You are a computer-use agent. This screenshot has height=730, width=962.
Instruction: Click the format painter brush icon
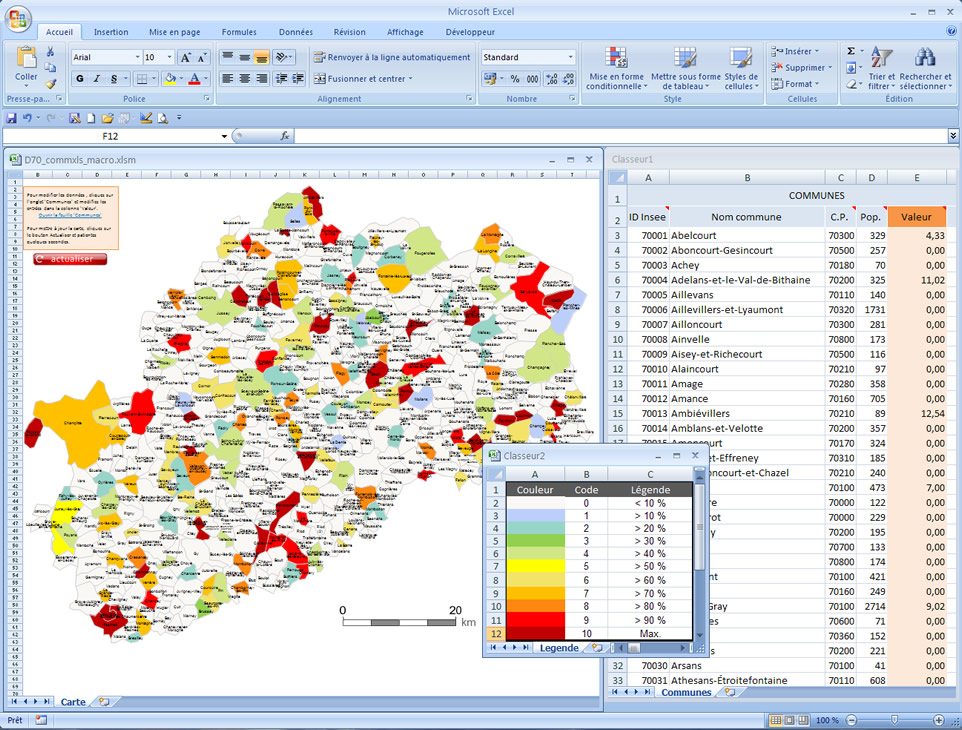[x=50, y=84]
